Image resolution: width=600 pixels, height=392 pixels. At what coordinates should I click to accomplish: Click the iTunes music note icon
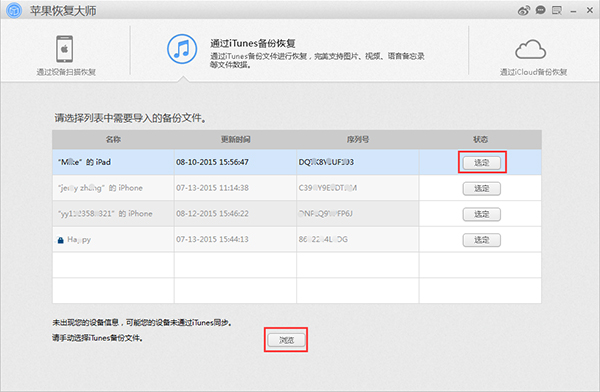[182, 49]
